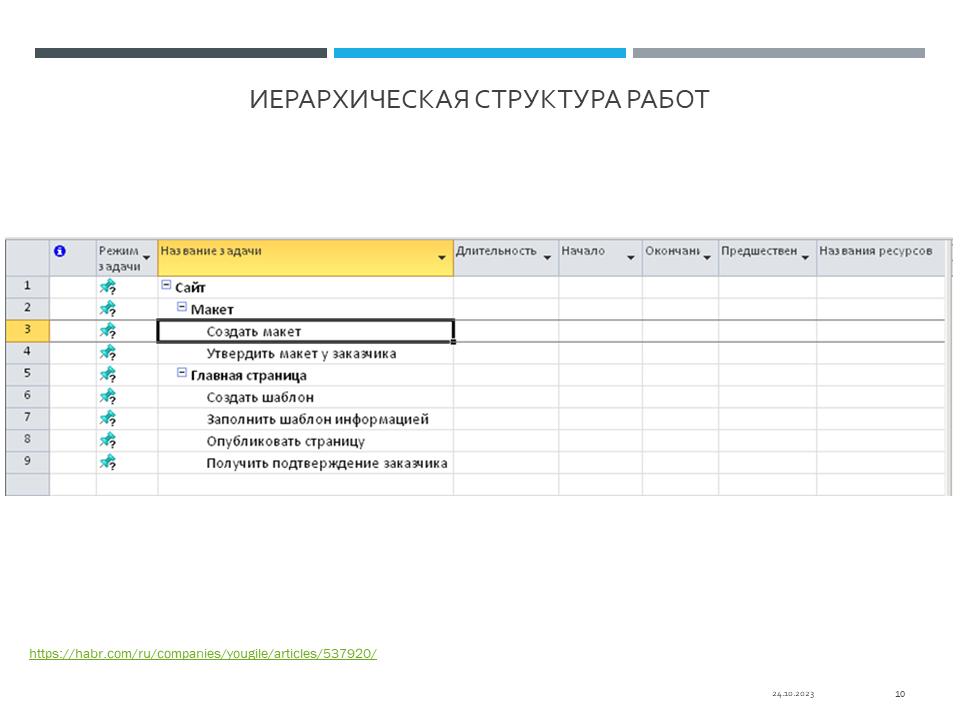Image resolution: width=960 pixels, height=720 pixels.
Task: Click the task mode pin icon in row 4
Action: tap(108, 353)
